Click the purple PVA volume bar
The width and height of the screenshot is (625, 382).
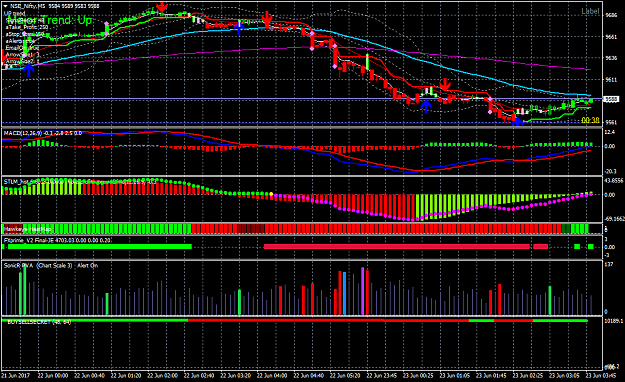362,291
